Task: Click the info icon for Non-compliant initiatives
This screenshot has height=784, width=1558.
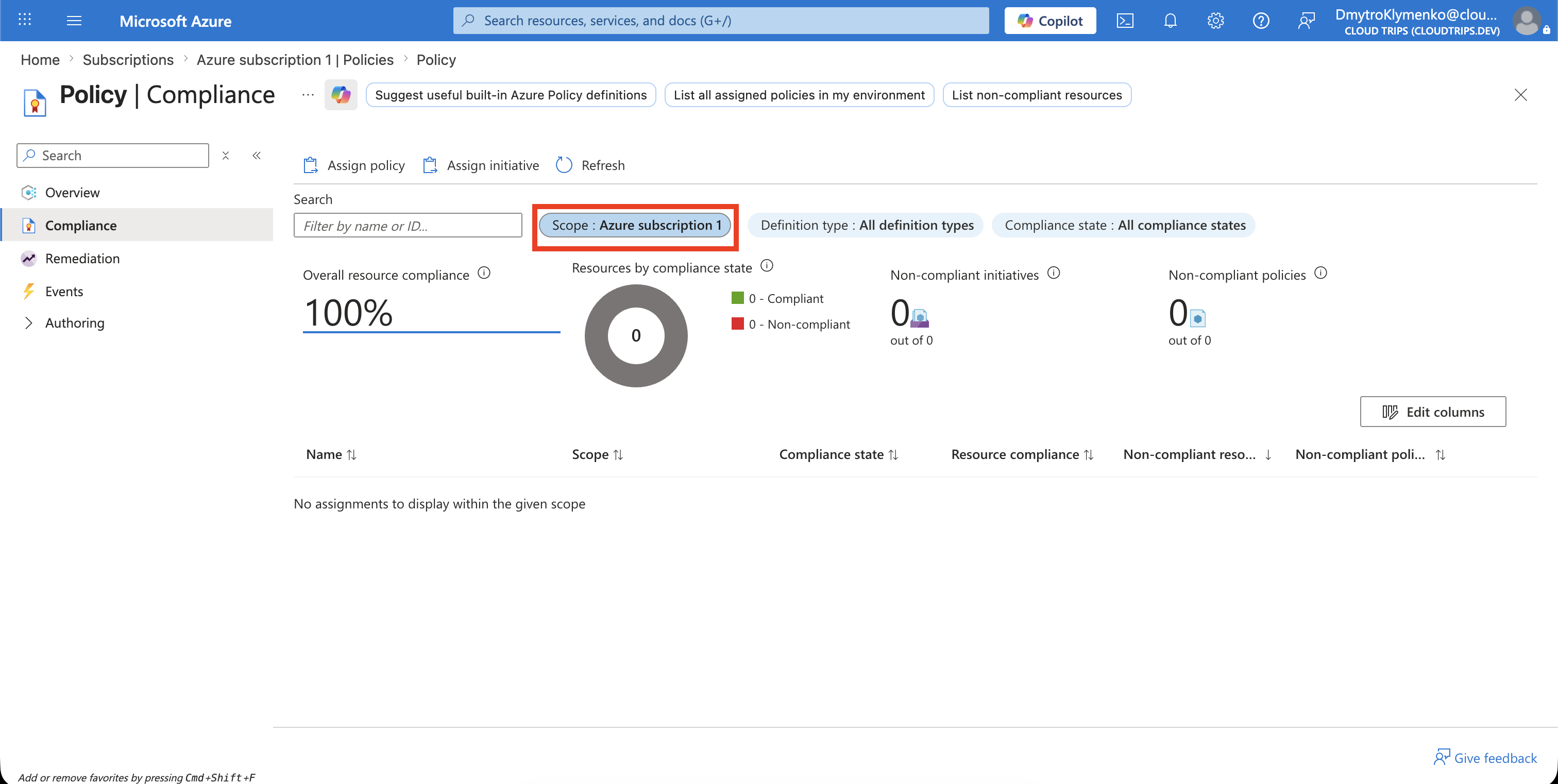Action: [x=1054, y=272]
